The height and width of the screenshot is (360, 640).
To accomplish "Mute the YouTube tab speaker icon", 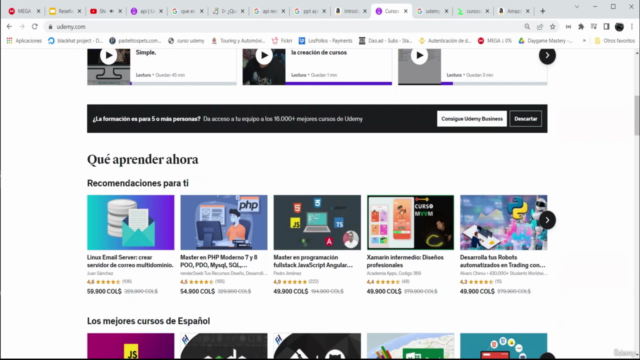I will coord(111,11).
